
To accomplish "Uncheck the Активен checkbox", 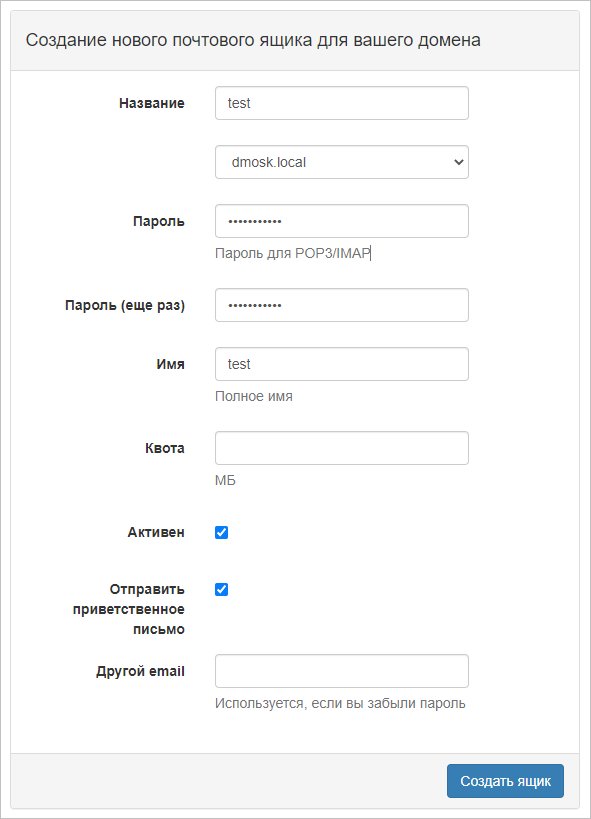I will pyautogui.click(x=222, y=532).
